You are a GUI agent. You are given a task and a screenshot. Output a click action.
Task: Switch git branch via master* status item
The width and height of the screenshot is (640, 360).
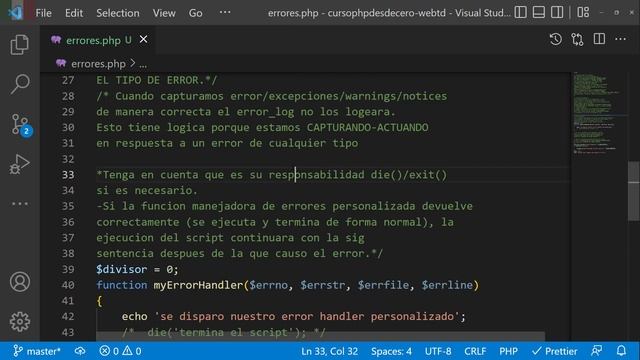click(37, 351)
